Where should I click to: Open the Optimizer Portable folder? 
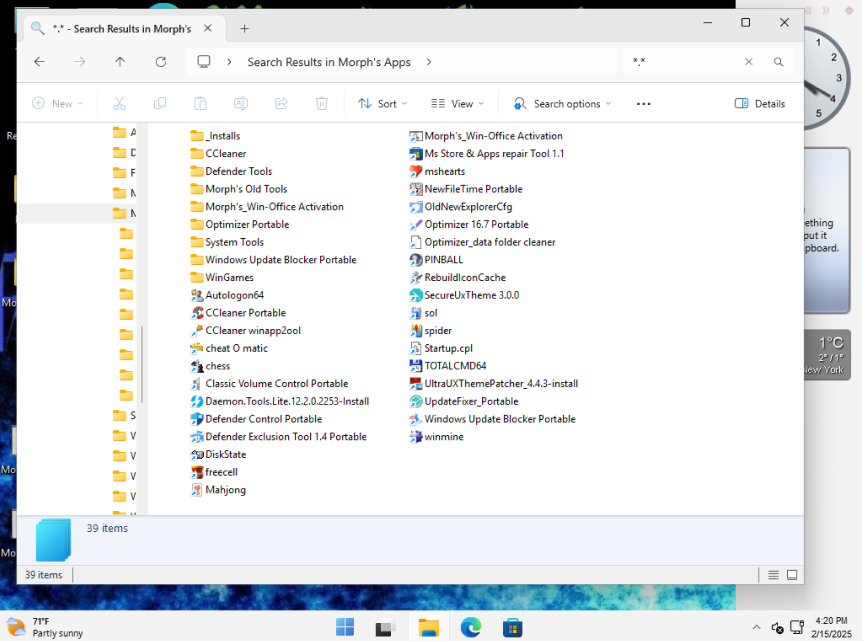coord(240,225)
